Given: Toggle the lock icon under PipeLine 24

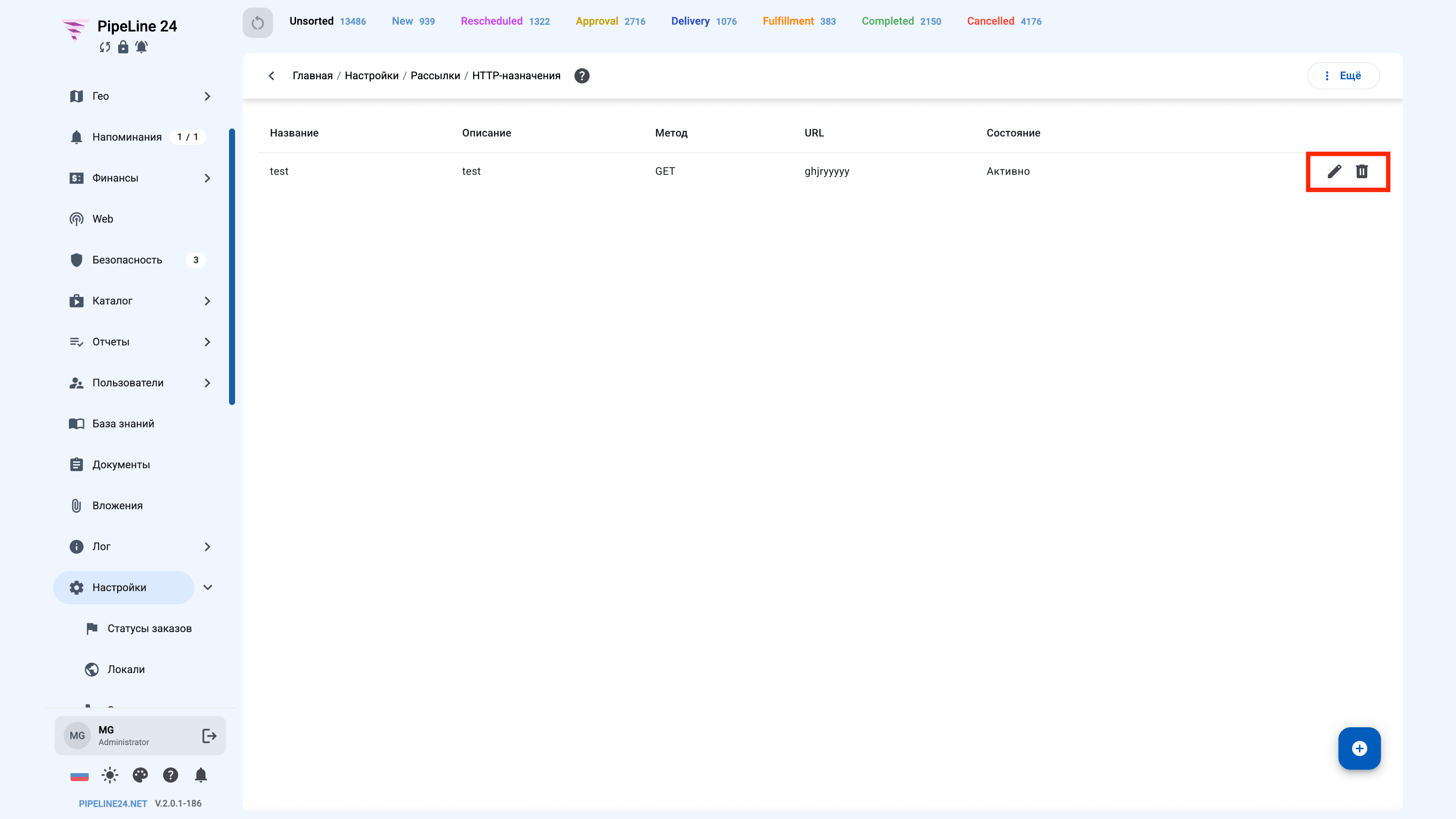Looking at the screenshot, I should (x=122, y=47).
